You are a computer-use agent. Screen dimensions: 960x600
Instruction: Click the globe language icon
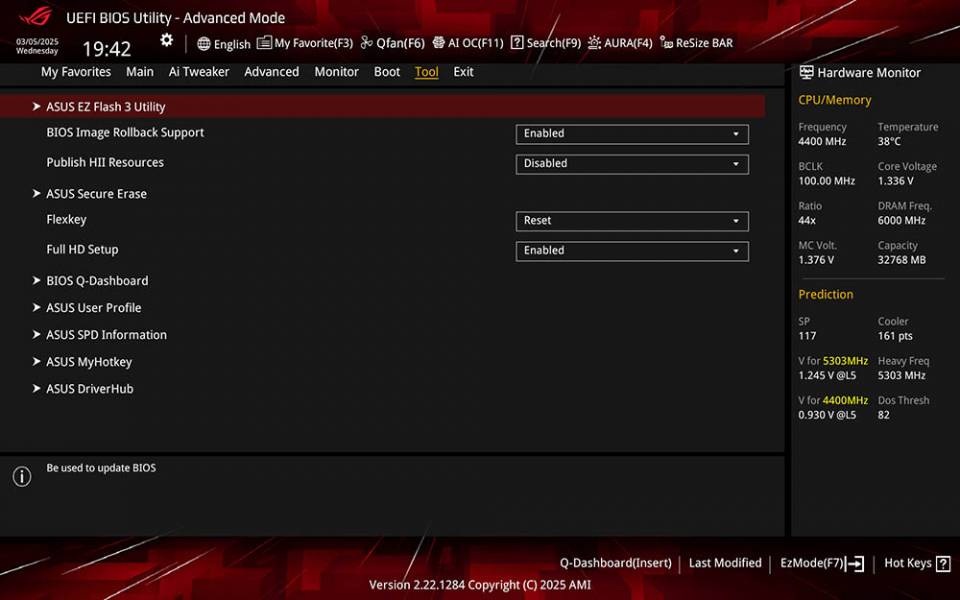click(204, 43)
